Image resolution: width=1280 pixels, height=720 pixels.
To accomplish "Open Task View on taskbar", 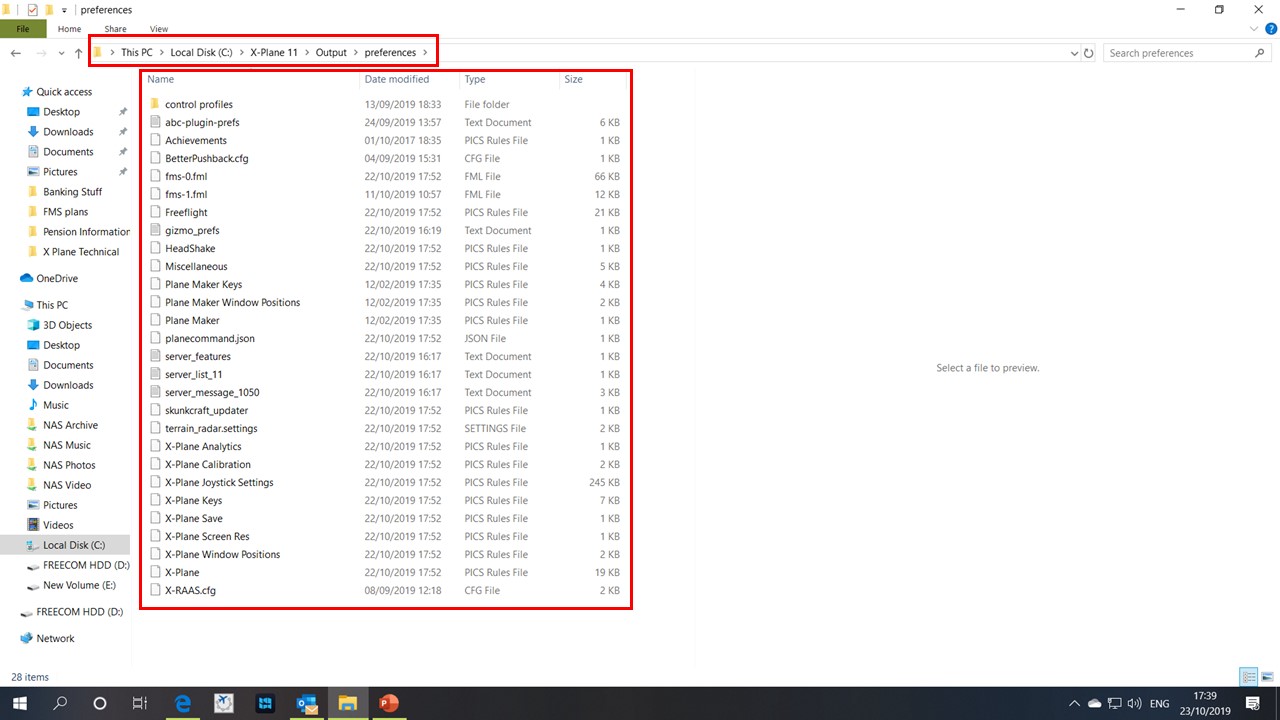I will pyautogui.click(x=140, y=703).
